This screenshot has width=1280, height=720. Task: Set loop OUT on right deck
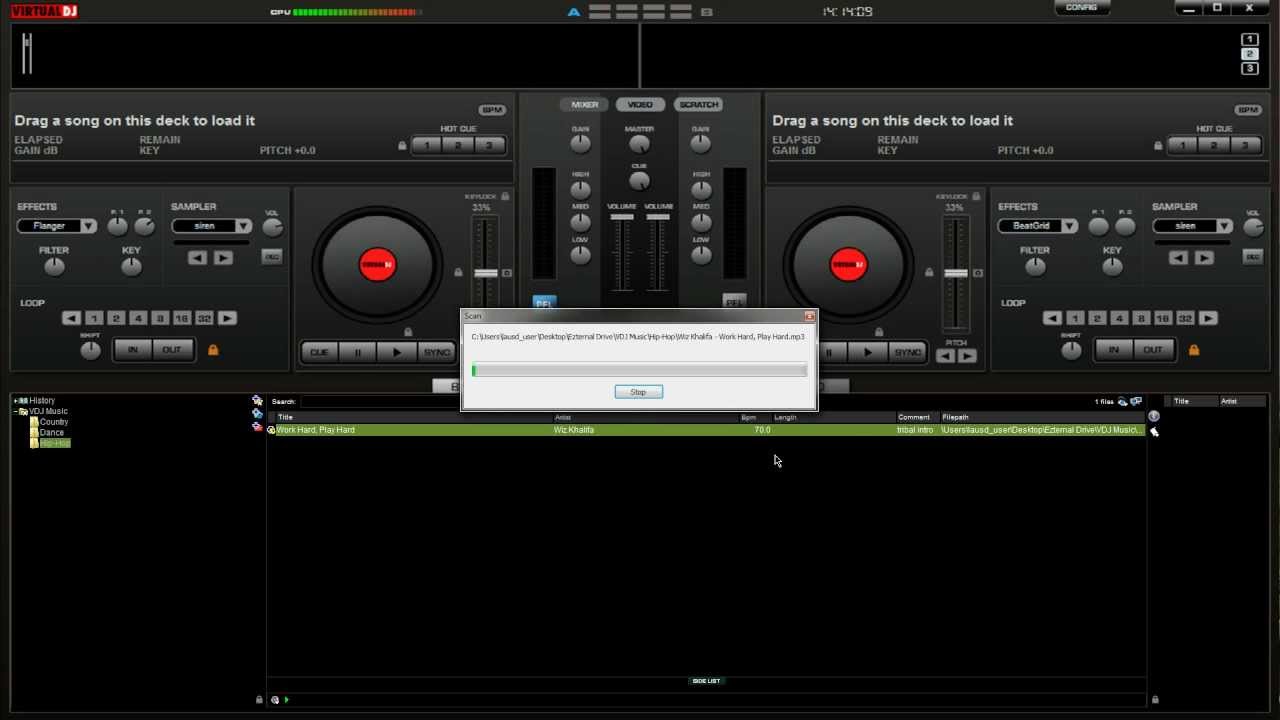[1153, 350]
